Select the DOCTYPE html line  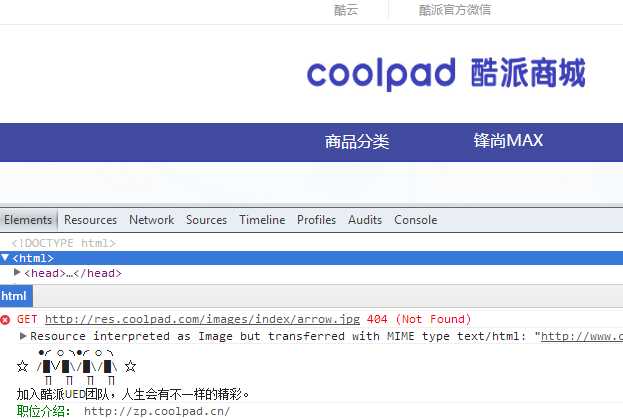[x=64, y=243]
